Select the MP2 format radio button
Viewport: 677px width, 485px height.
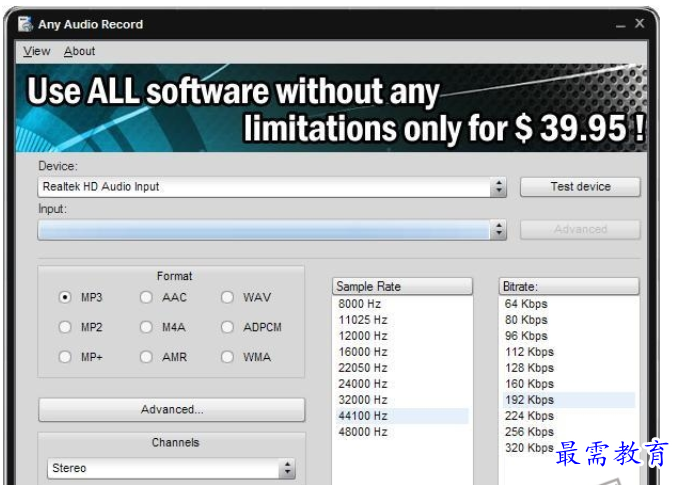click(65, 327)
